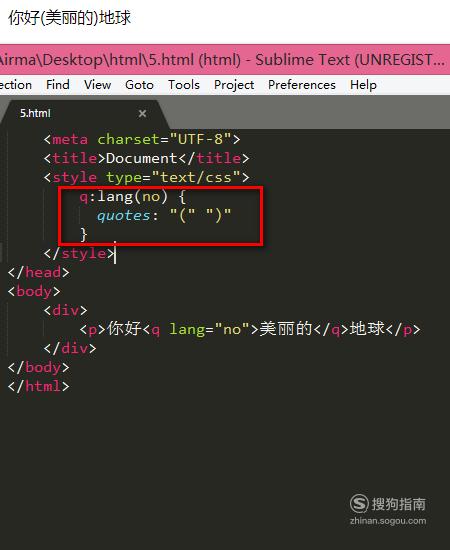Click the opening <body> tag
This screenshot has width=450, height=550.
pyautogui.click(x=34, y=291)
